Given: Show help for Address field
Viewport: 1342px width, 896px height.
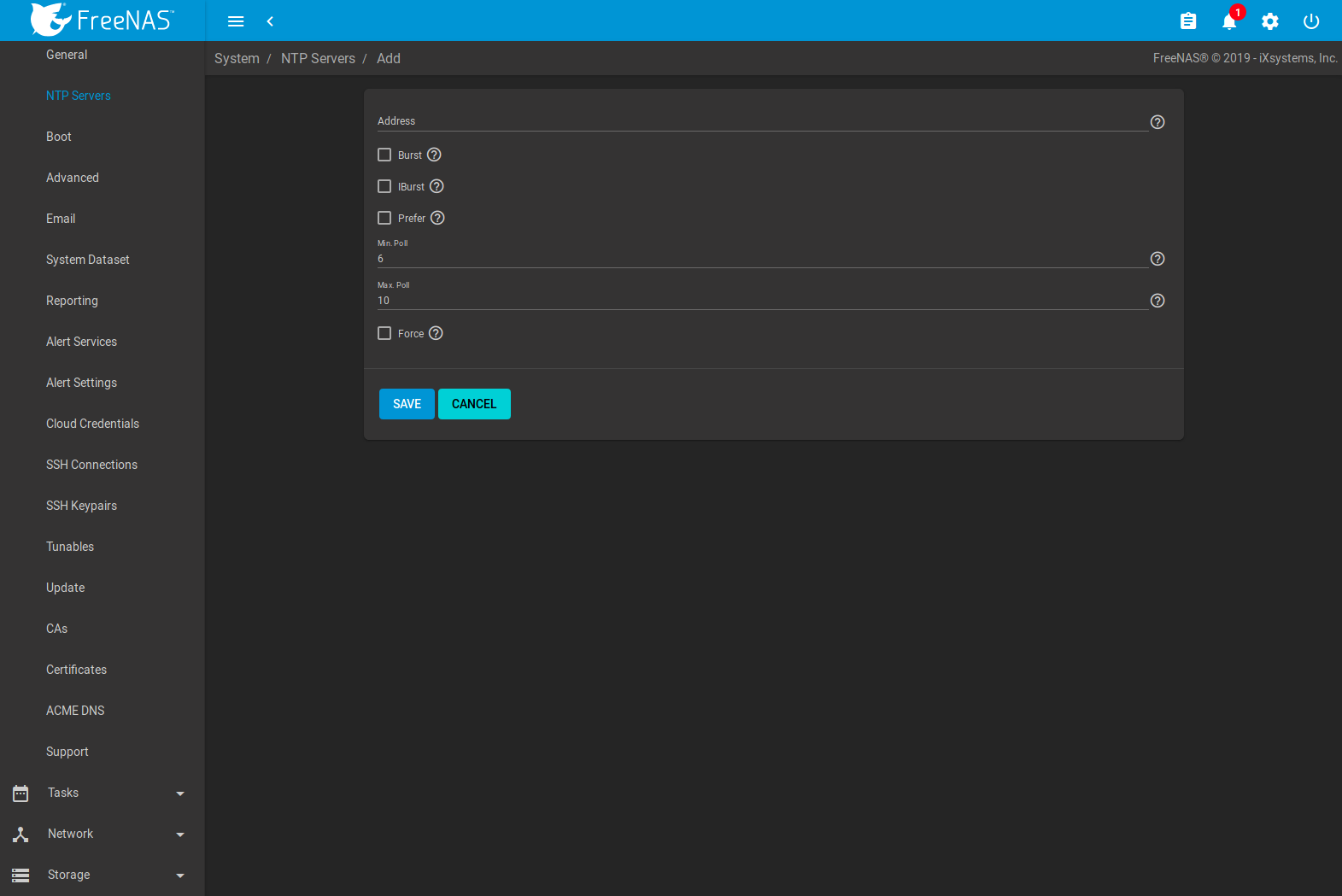Looking at the screenshot, I should (x=1157, y=122).
